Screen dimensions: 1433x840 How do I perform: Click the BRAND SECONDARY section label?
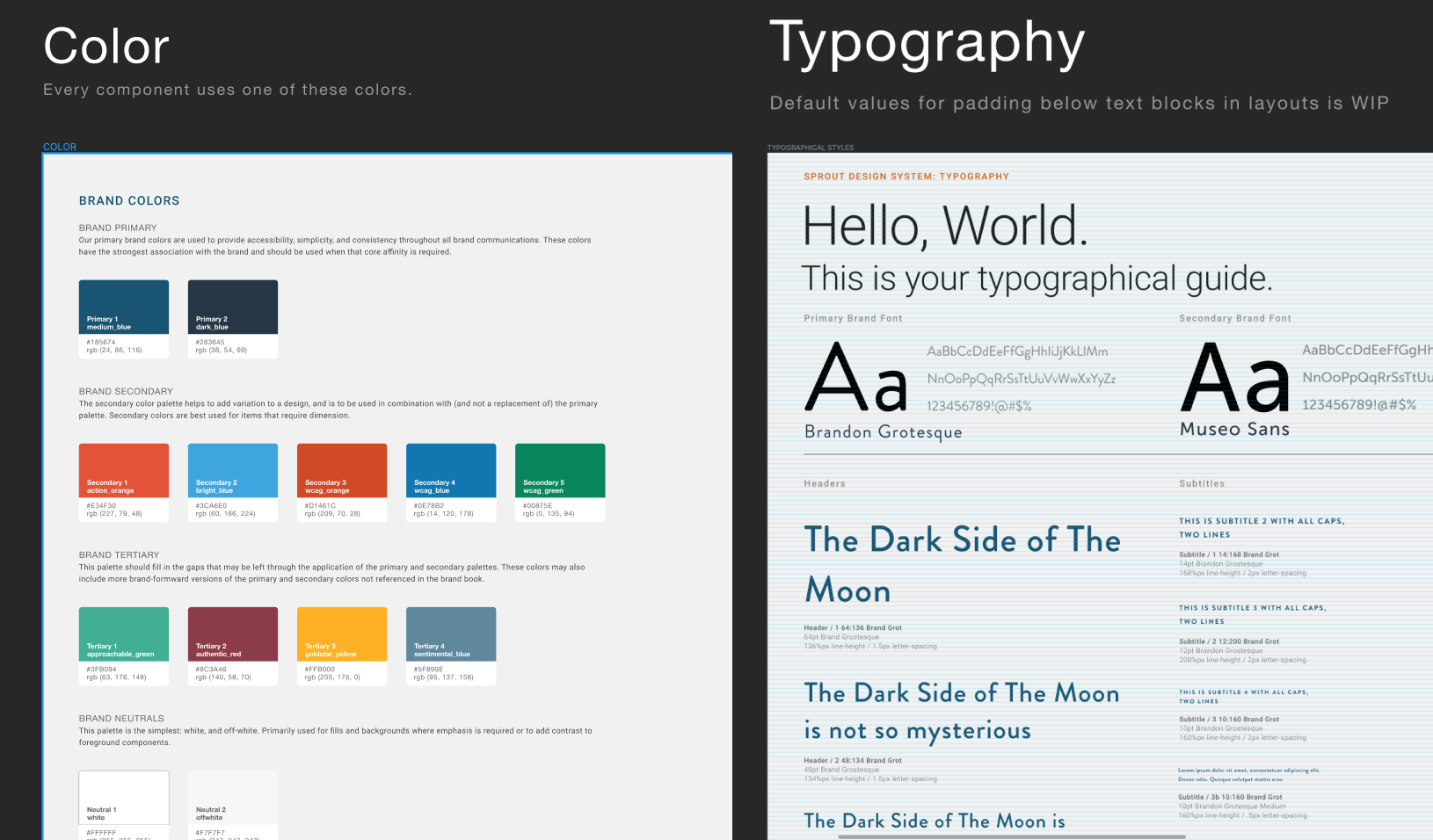click(x=126, y=391)
